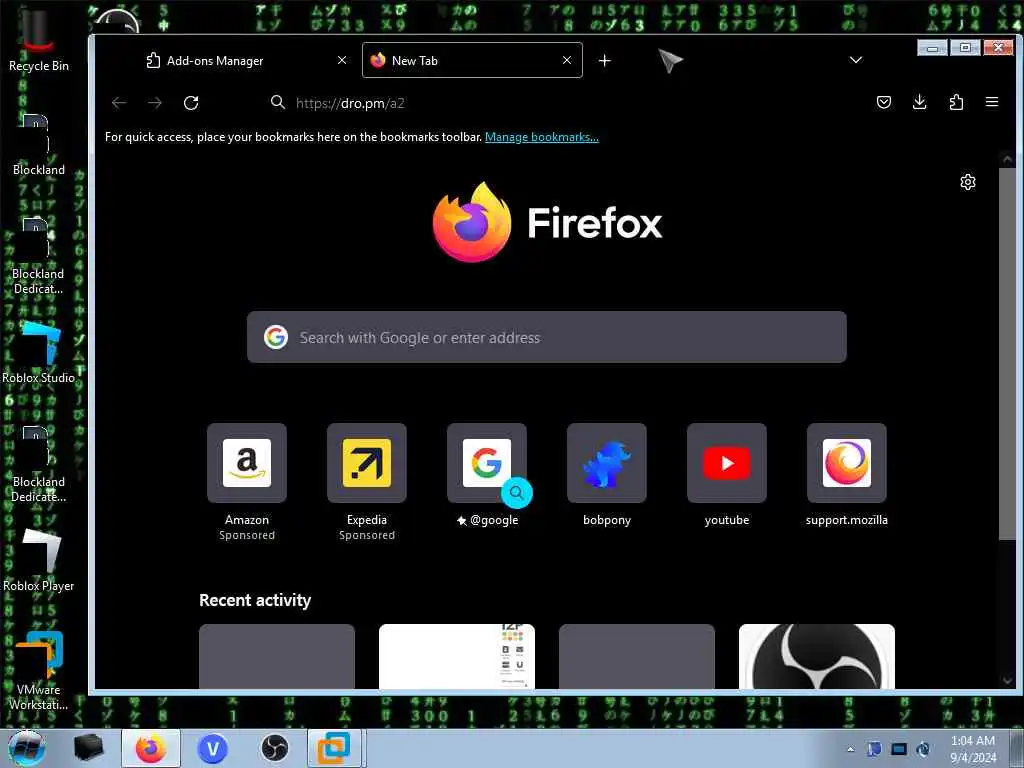Open the Windows Start button
This screenshot has height=768, width=1024.
coord(26,748)
